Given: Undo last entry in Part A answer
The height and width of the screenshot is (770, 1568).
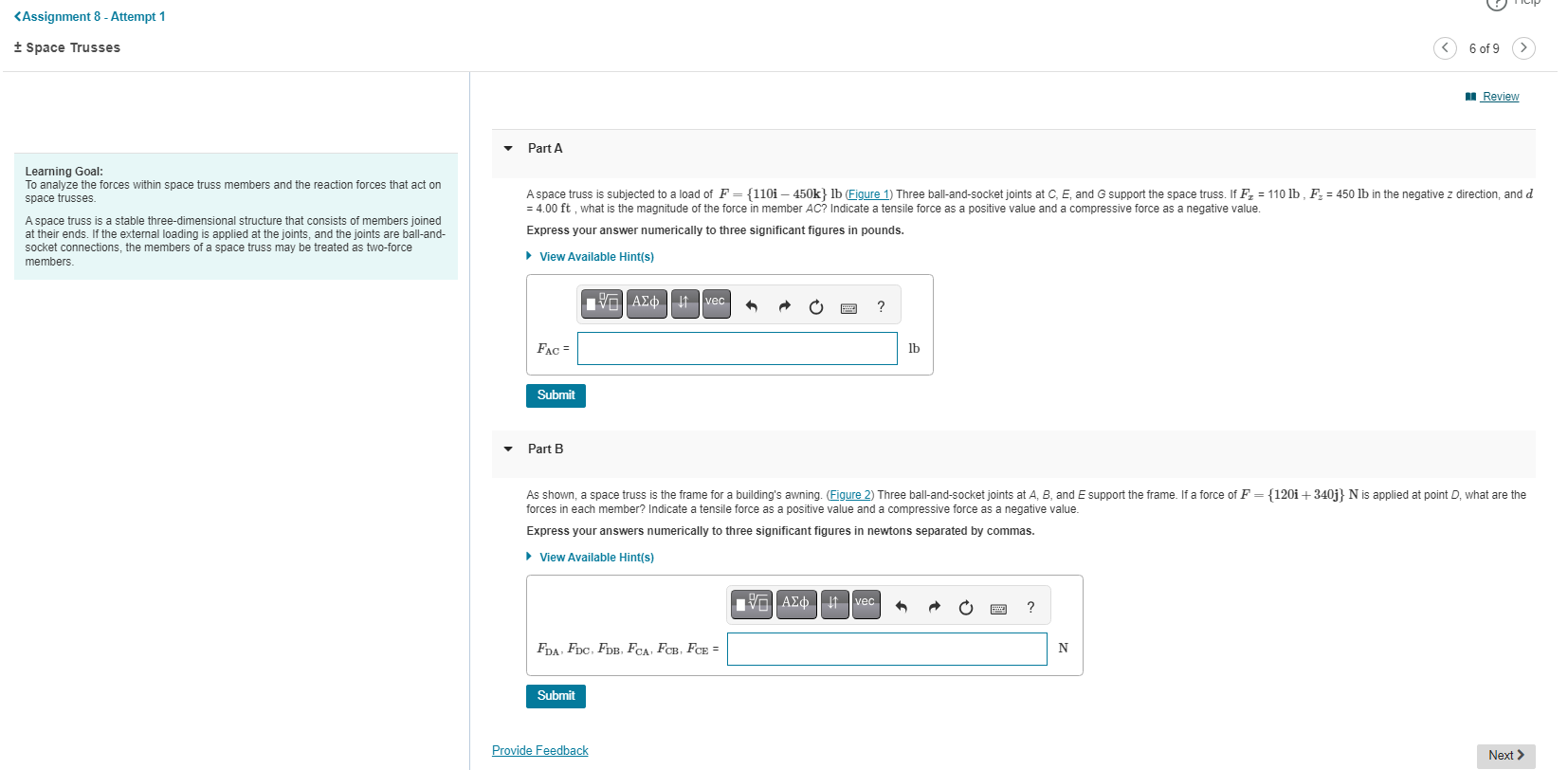Looking at the screenshot, I should [x=752, y=306].
